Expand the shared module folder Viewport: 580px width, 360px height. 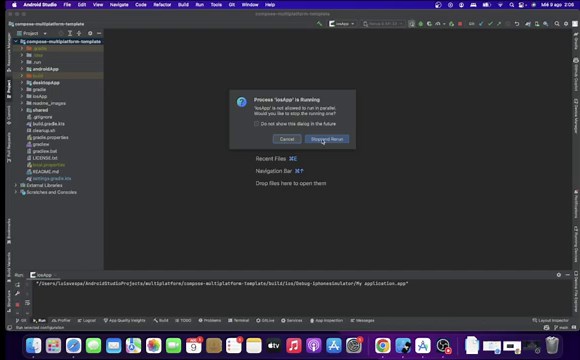point(22,110)
